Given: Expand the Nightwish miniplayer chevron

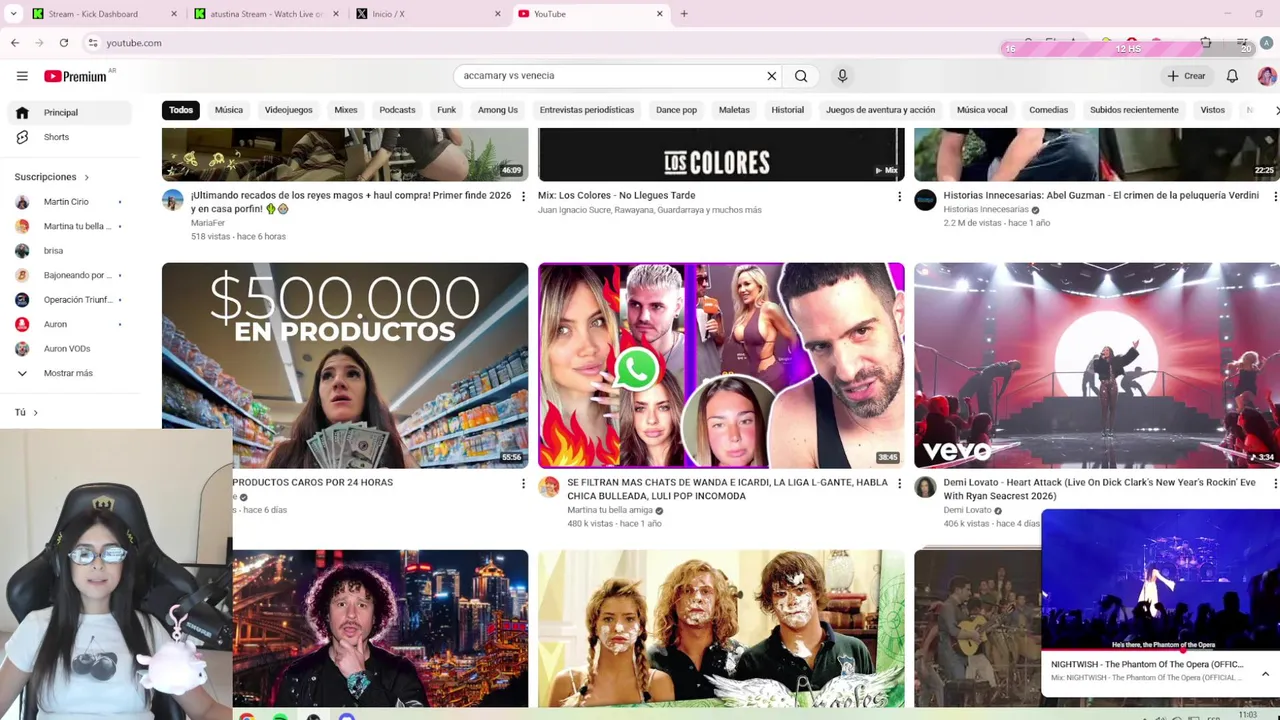Looking at the screenshot, I should coord(1265,674).
